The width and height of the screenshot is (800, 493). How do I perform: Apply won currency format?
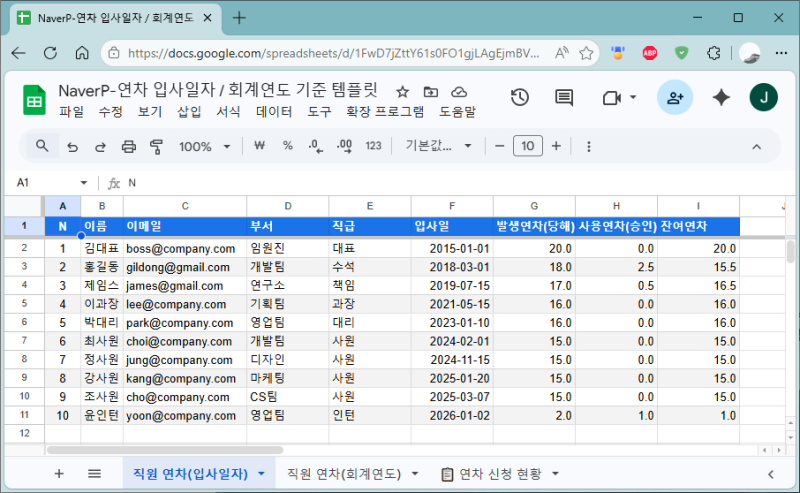click(x=259, y=146)
